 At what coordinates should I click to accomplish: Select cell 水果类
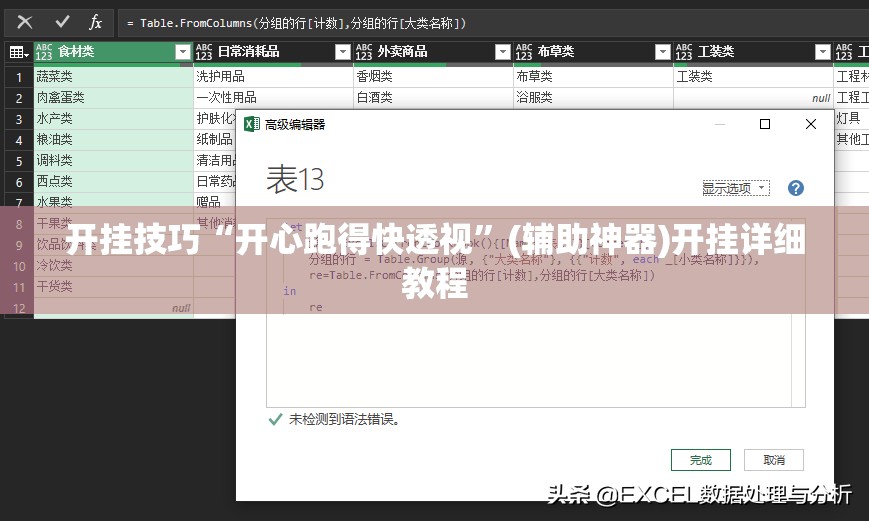click(x=114, y=201)
